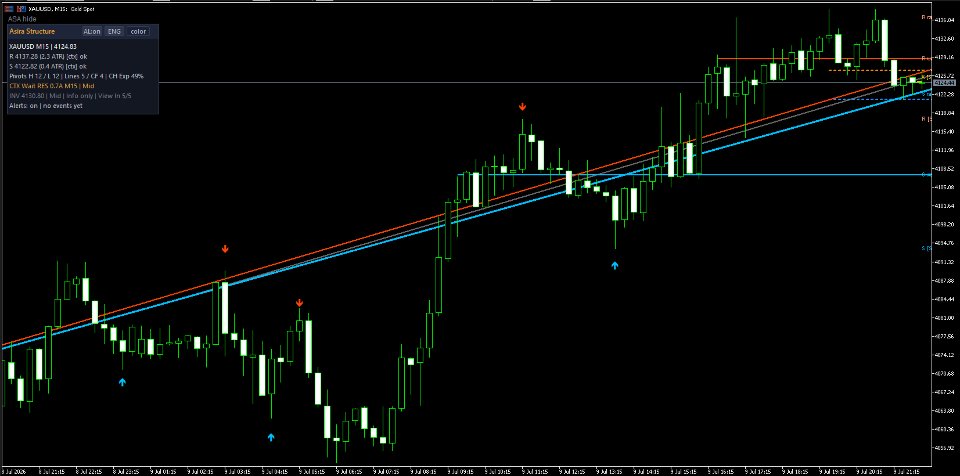Click the lowest of the three red down arrows
Image resolution: width=960 pixels, height=476 pixels.
(x=299, y=303)
